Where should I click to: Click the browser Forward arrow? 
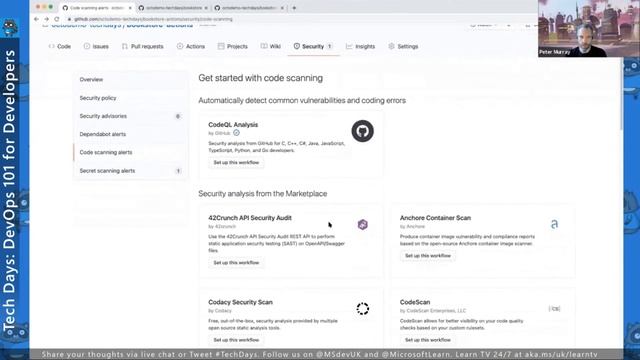tap(47, 19)
